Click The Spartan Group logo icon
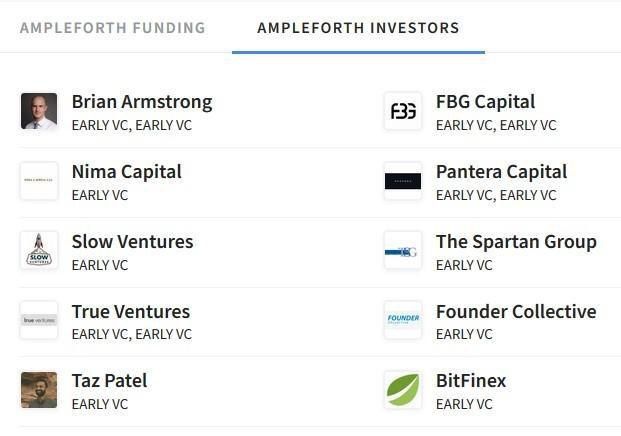621x436 pixels. [x=403, y=251]
